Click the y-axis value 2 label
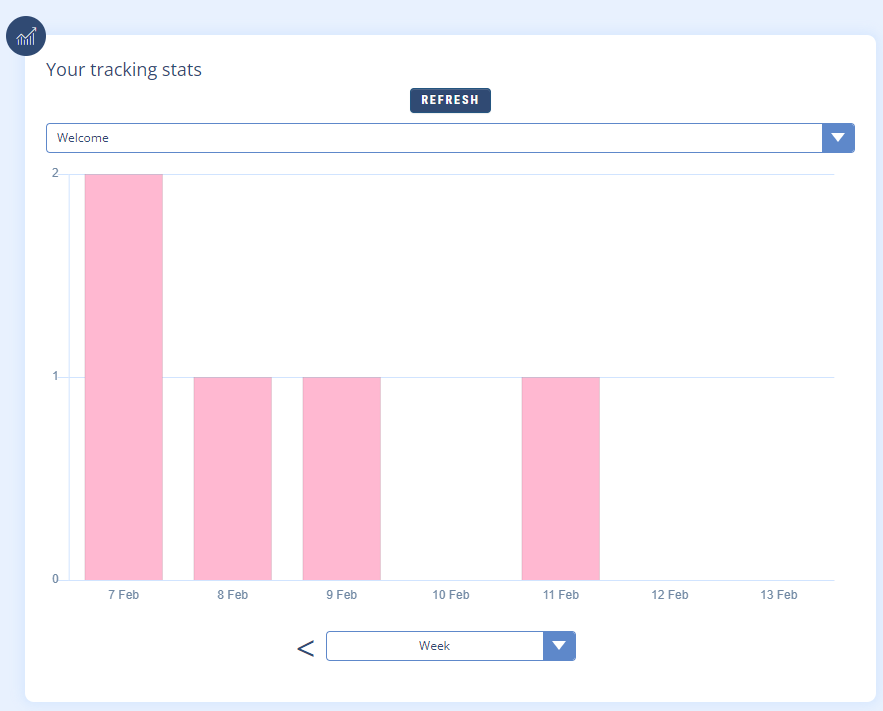883x711 pixels. [x=55, y=174]
